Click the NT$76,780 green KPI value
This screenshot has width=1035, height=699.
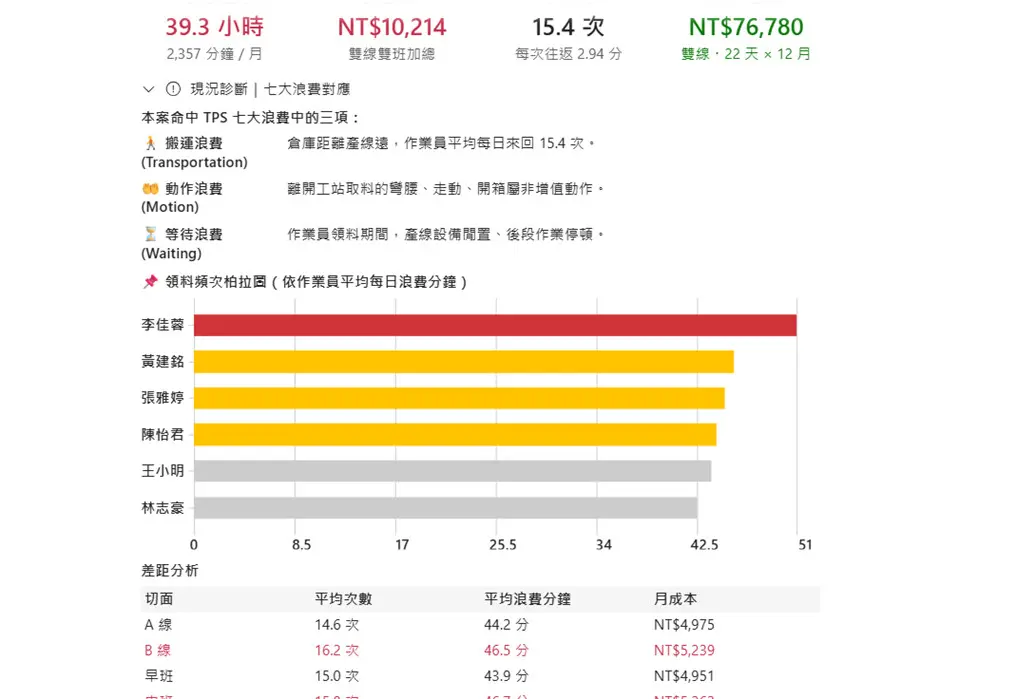pos(746,27)
